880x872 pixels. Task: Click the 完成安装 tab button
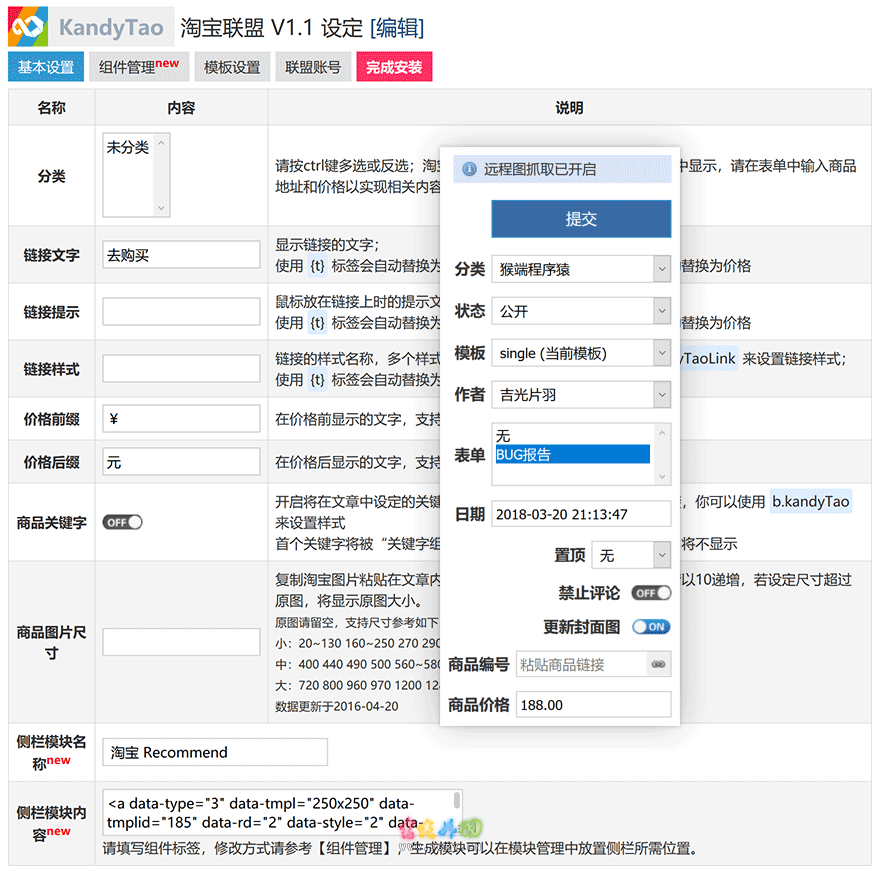pyautogui.click(x=394, y=67)
